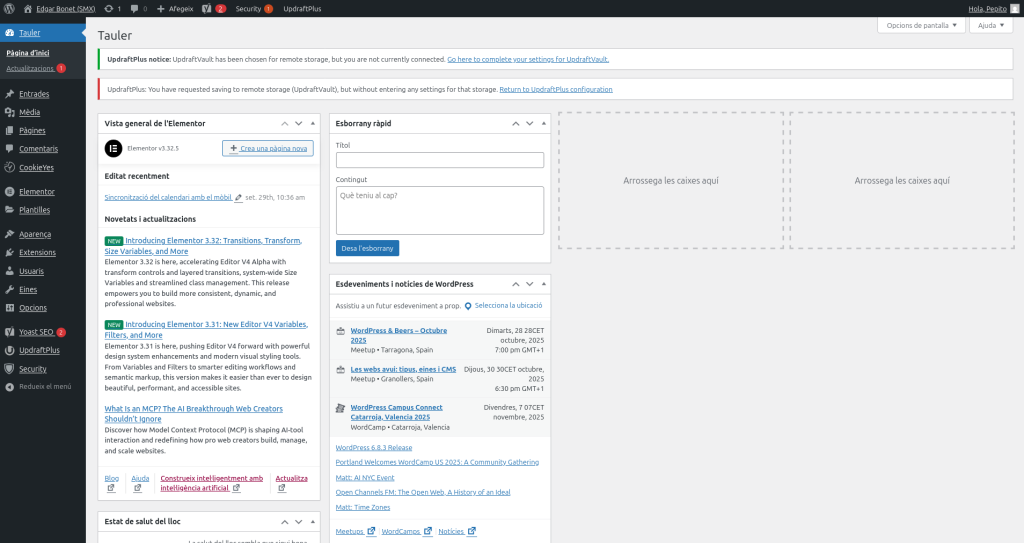Expand the Ajuda help dropdown
Viewport: 1024px width, 543px height.
coord(990,25)
